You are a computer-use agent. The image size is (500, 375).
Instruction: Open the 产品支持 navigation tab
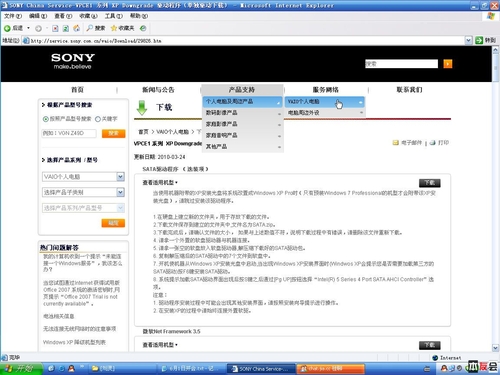[242, 90]
